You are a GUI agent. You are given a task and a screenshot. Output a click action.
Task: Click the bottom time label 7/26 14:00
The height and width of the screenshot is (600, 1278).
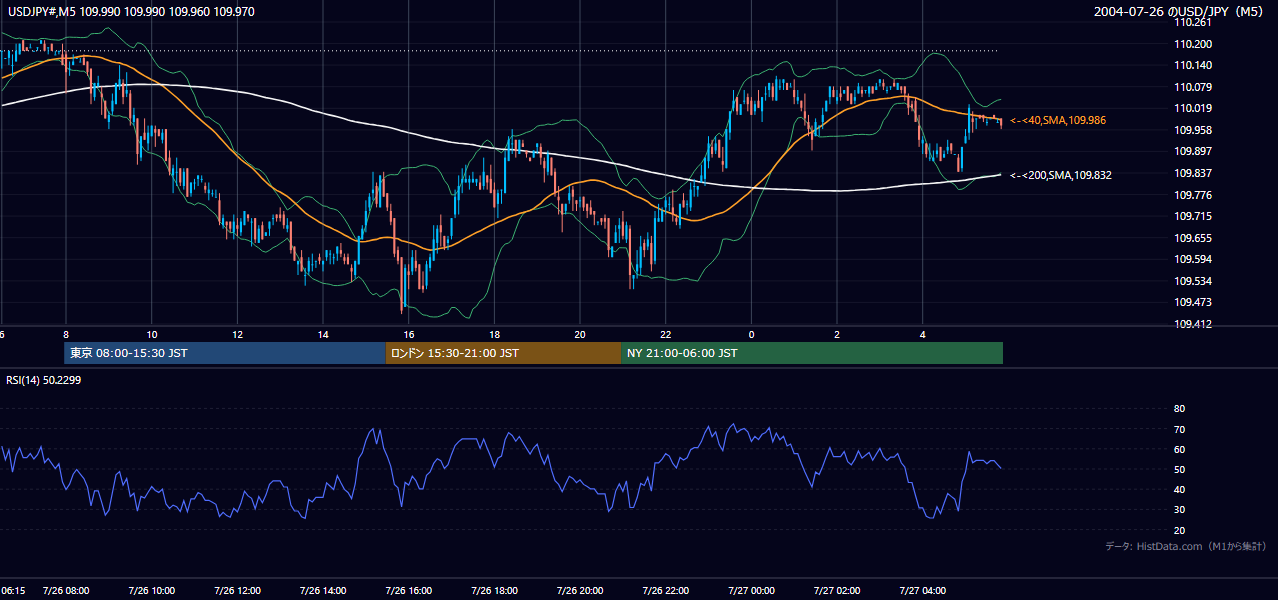point(323,591)
